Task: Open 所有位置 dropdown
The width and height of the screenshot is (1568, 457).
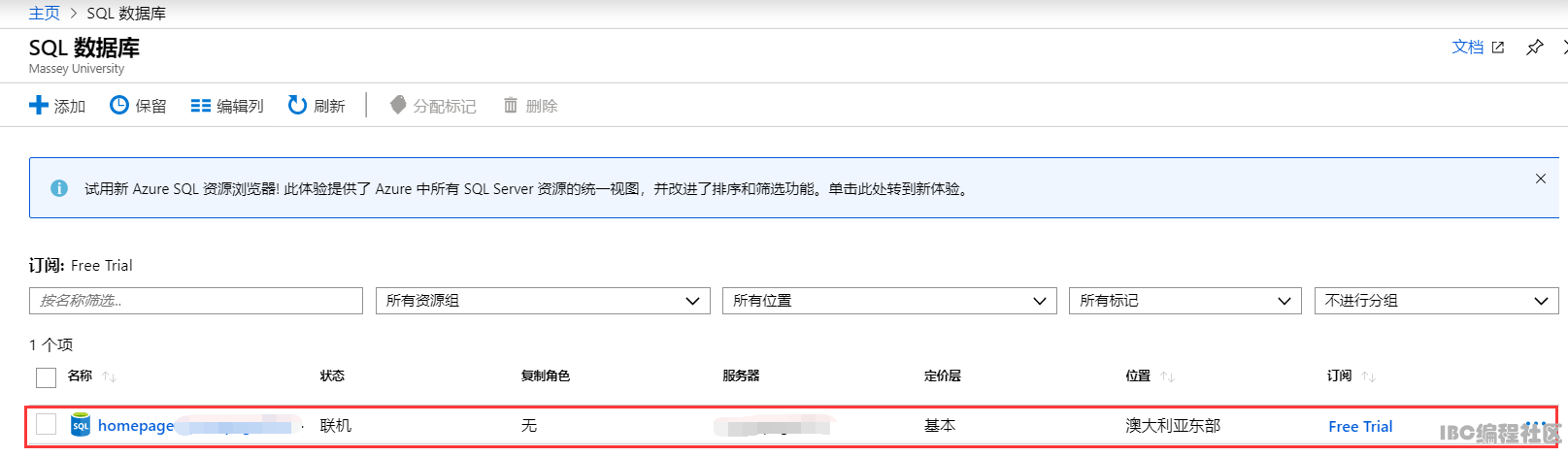Action: point(889,301)
